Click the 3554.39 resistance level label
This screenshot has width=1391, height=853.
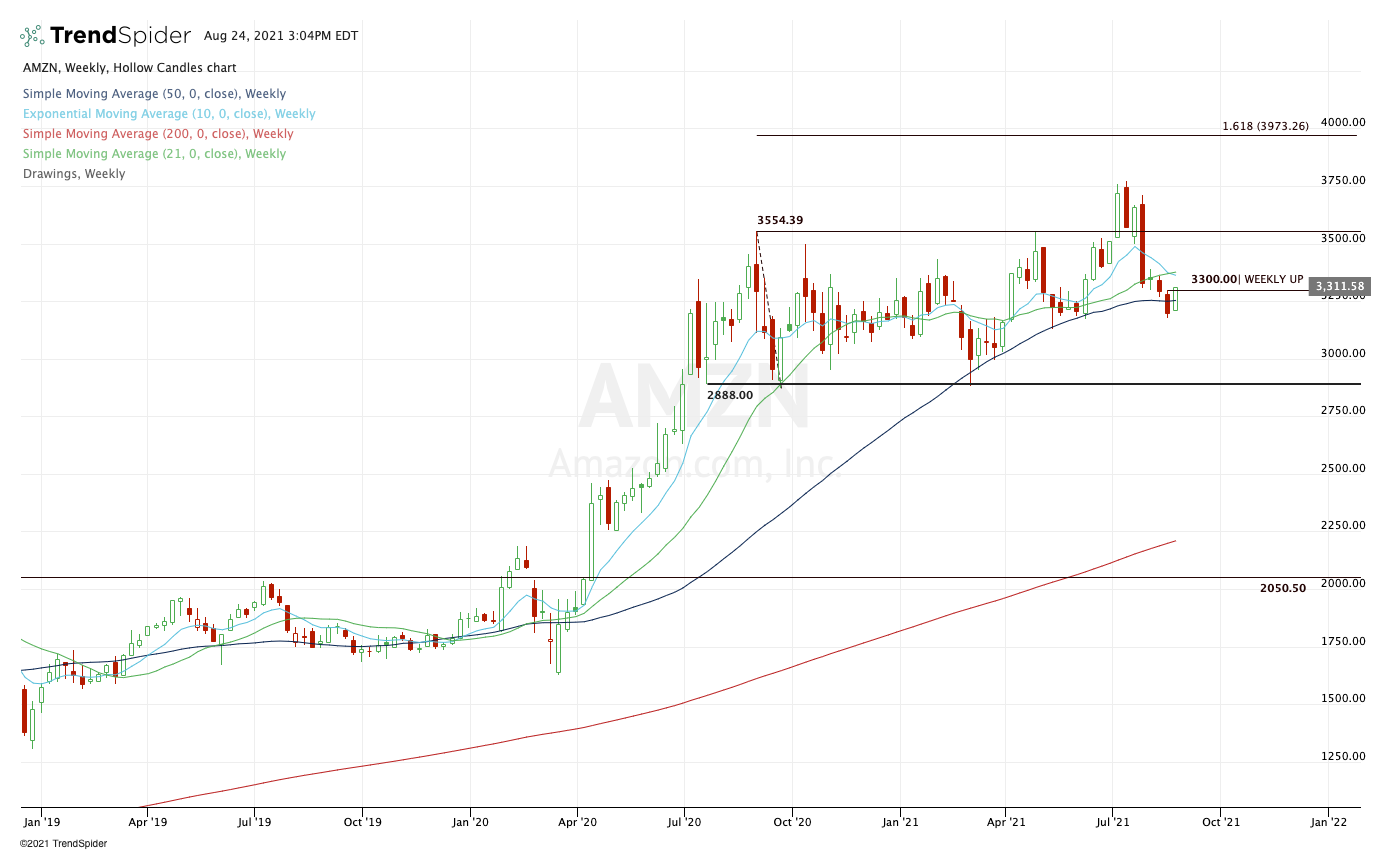pyautogui.click(x=781, y=219)
